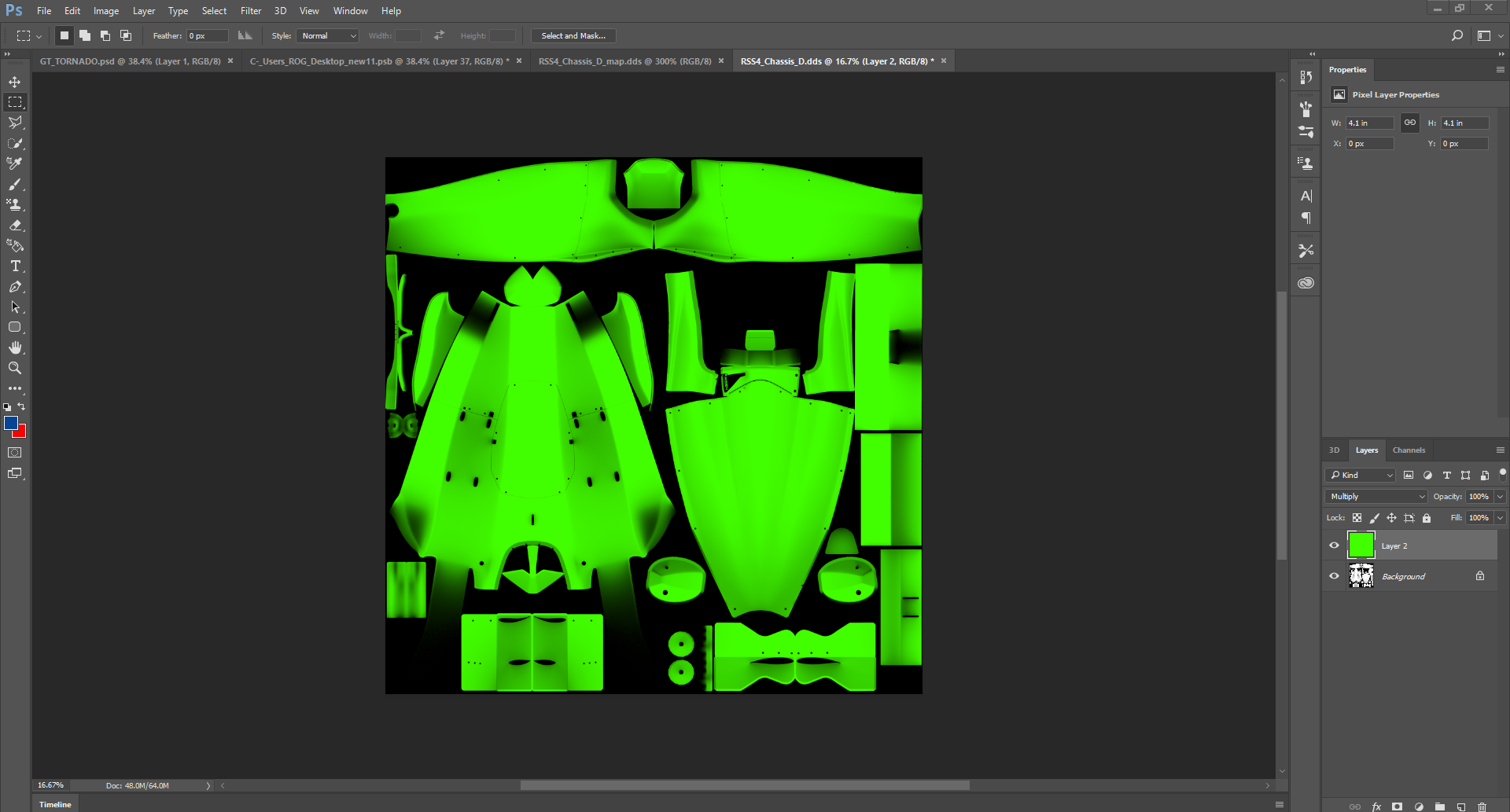Reset default foreground and background colors

7,407
